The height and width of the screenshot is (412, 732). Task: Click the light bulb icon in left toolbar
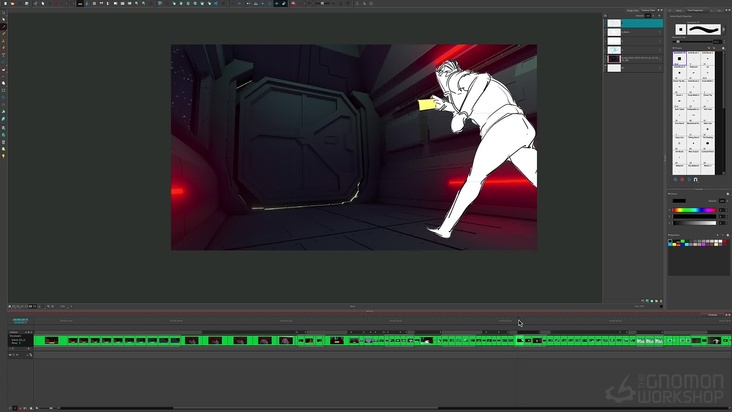tap(4, 156)
